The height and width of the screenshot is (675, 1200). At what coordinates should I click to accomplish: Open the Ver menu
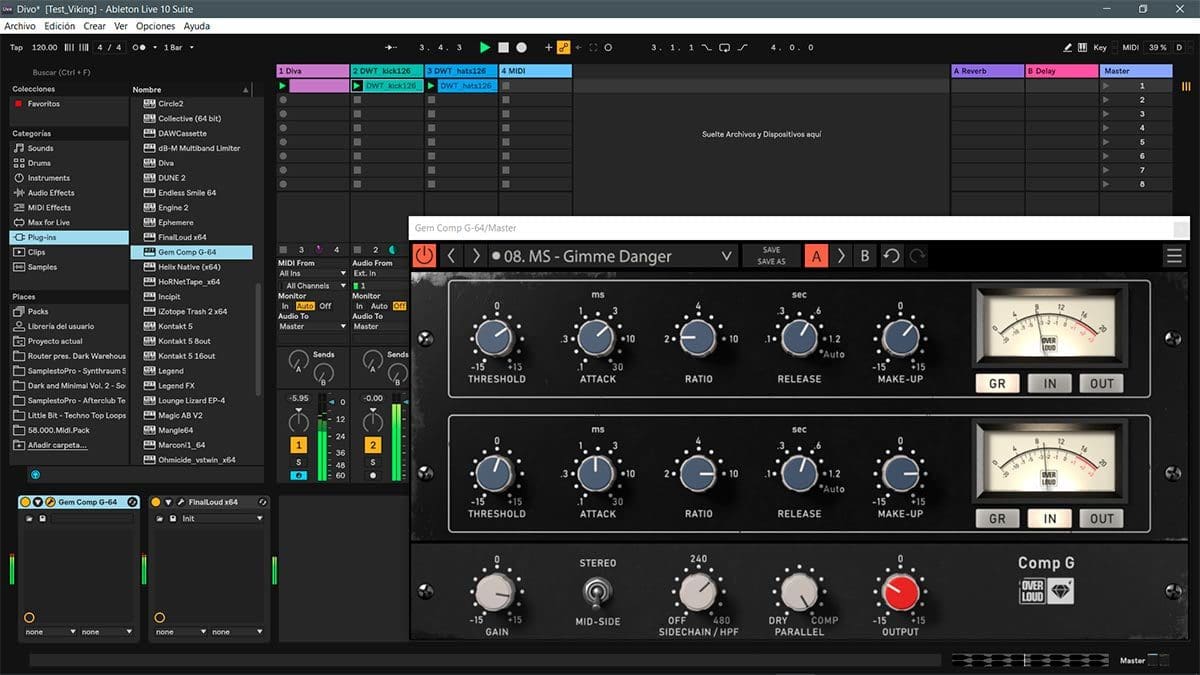coord(121,26)
